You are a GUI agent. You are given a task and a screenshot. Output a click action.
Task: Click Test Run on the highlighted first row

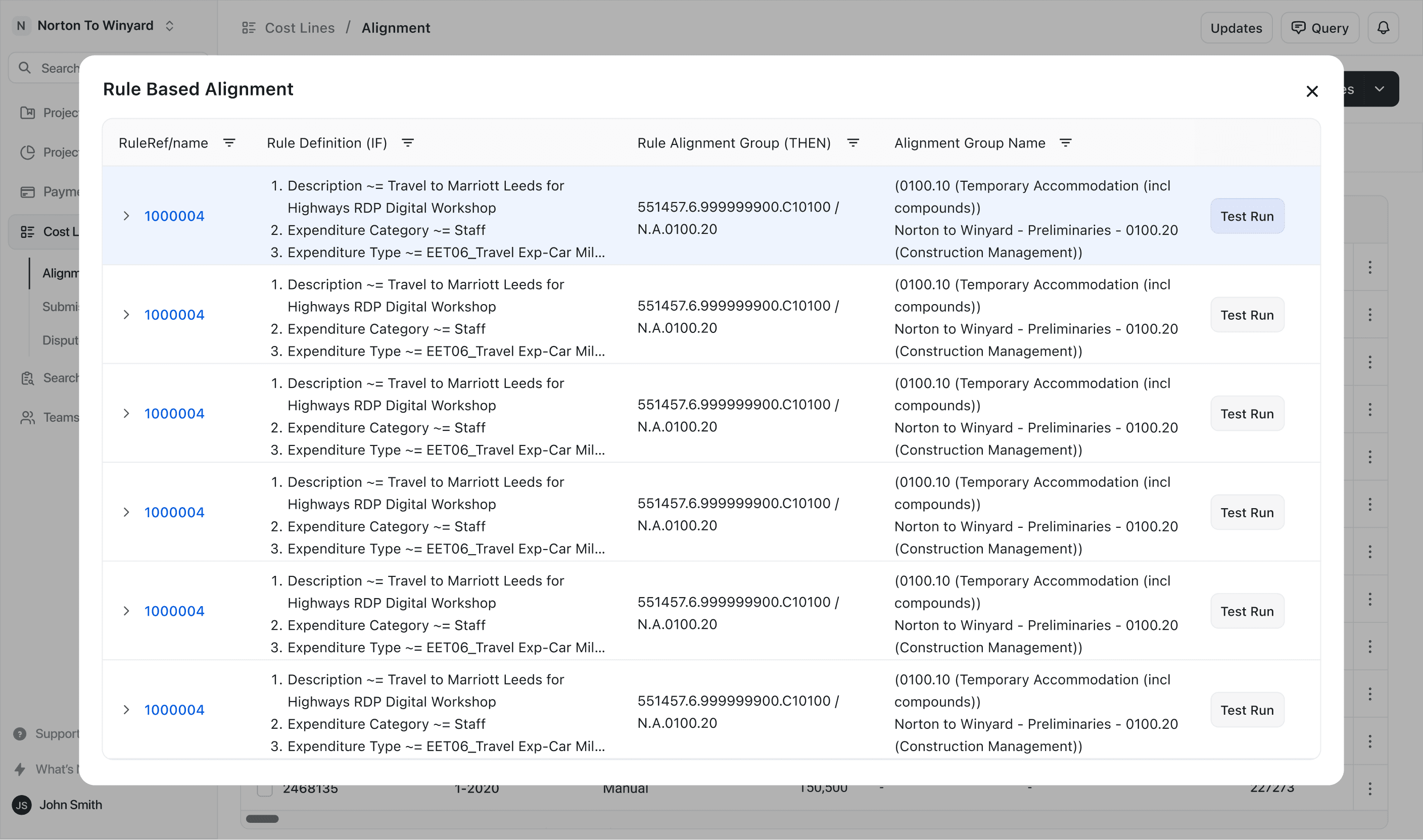(x=1247, y=216)
